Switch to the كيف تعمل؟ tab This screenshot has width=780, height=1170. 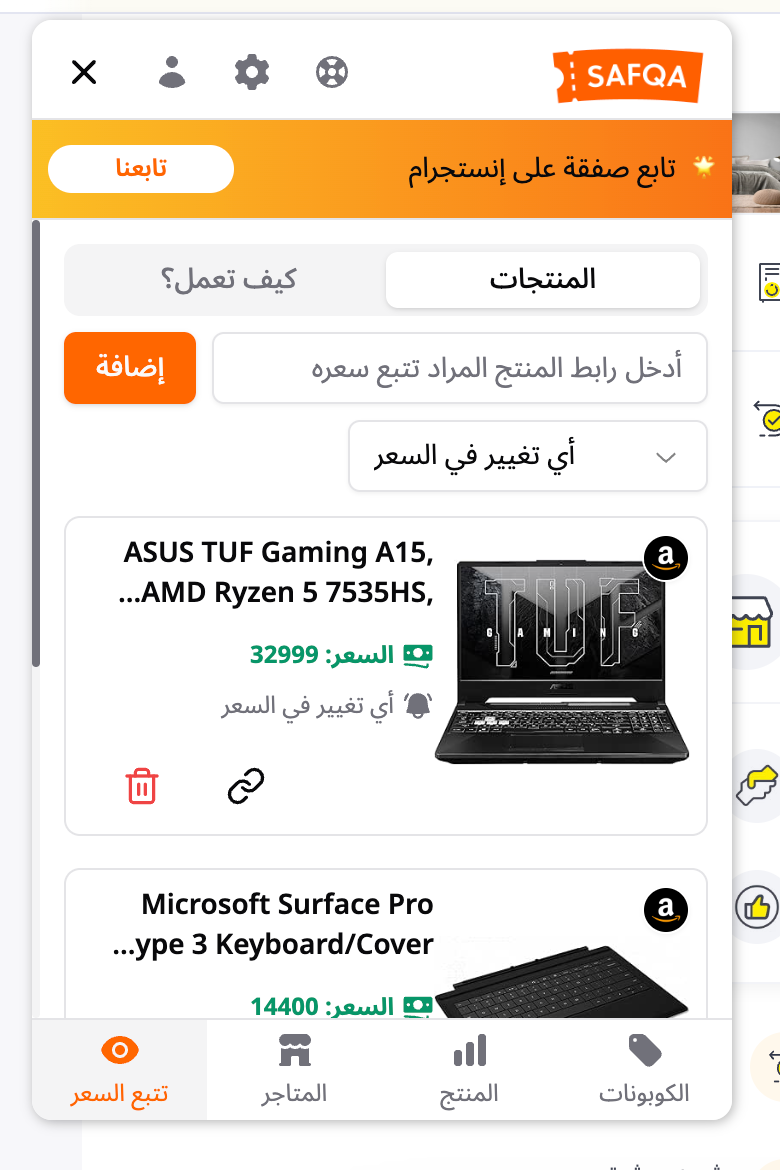click(x=228, y=280)
